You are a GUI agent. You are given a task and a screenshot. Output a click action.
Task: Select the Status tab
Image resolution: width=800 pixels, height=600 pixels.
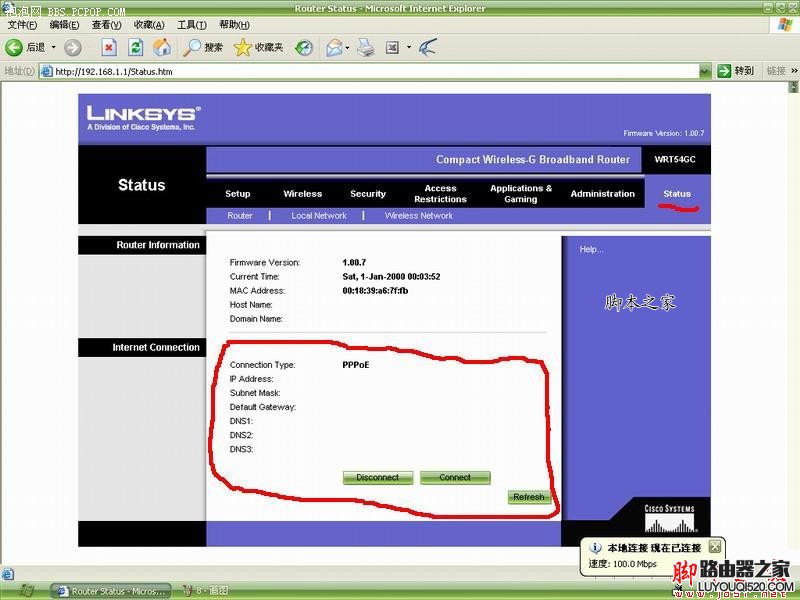click(677, 194)
